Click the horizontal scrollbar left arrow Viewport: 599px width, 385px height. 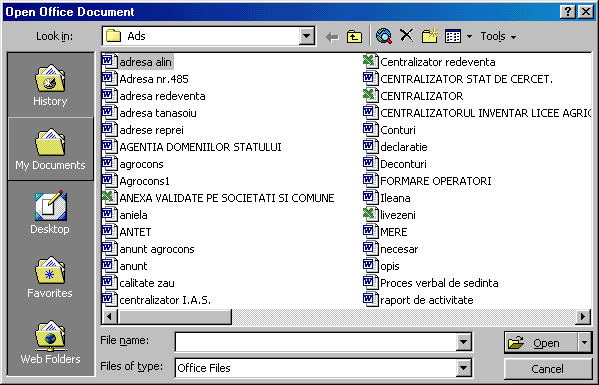click(110, 317)
